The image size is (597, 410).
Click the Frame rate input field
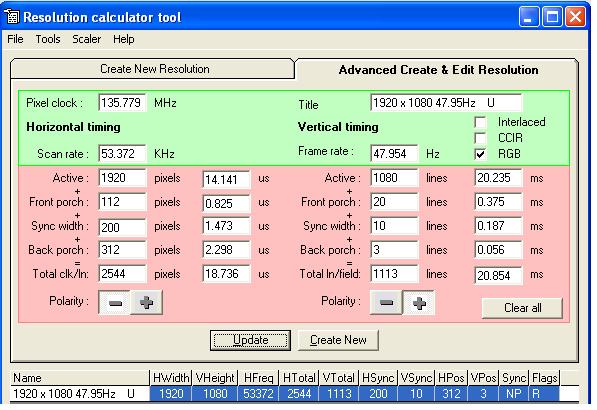pyautogui.click(x=394, y=154)
